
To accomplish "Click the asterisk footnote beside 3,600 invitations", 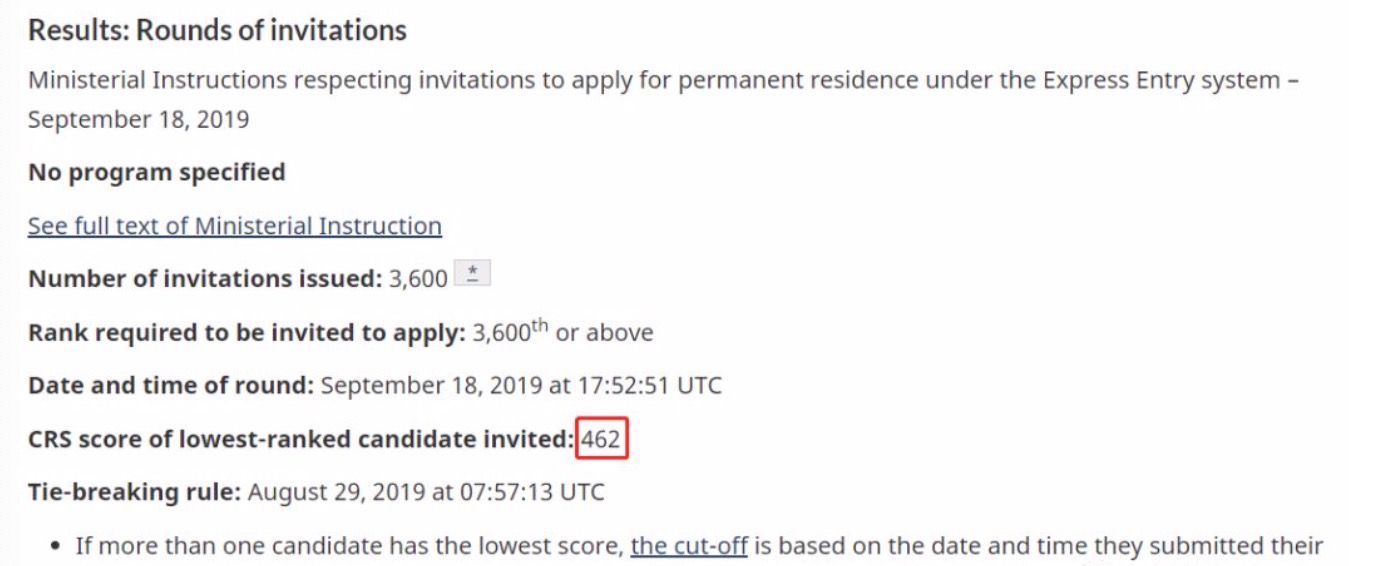I will tap(472, 274).
